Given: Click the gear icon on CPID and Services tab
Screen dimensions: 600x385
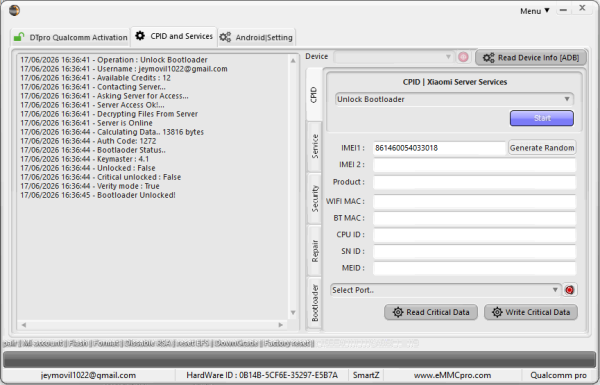Looking at the screenshot, I should (x=140, y=36).
